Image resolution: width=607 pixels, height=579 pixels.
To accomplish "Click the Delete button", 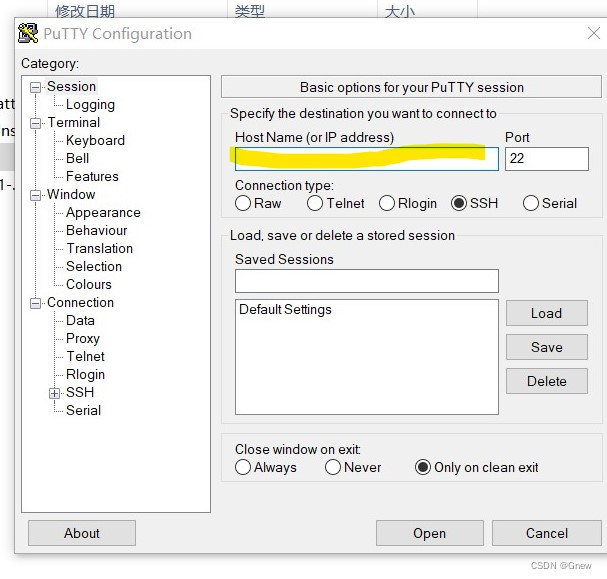I will point(547,381).
